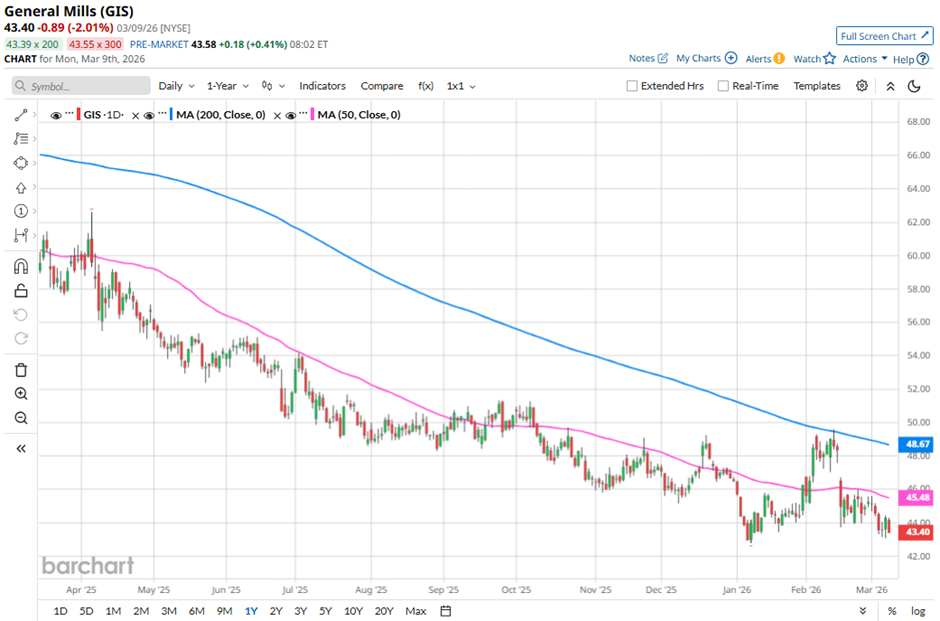Open the Templates menu

pyautogui.click(x=817, y=86)
